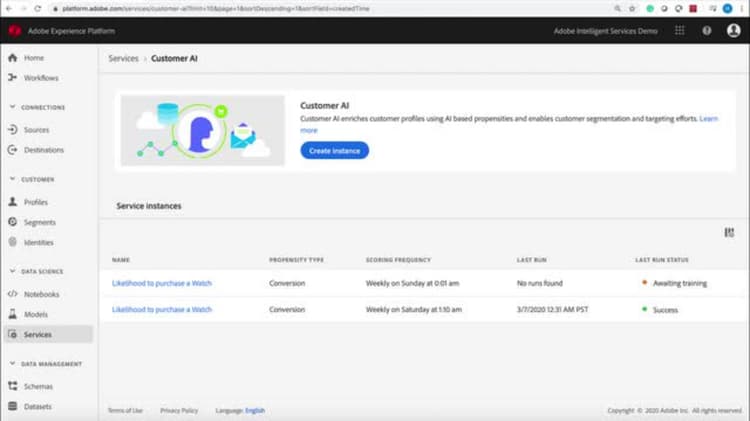Click the 'Weekly on Sunday at 0:01 am' cell
750x421 pixels.
coord(412,283)
